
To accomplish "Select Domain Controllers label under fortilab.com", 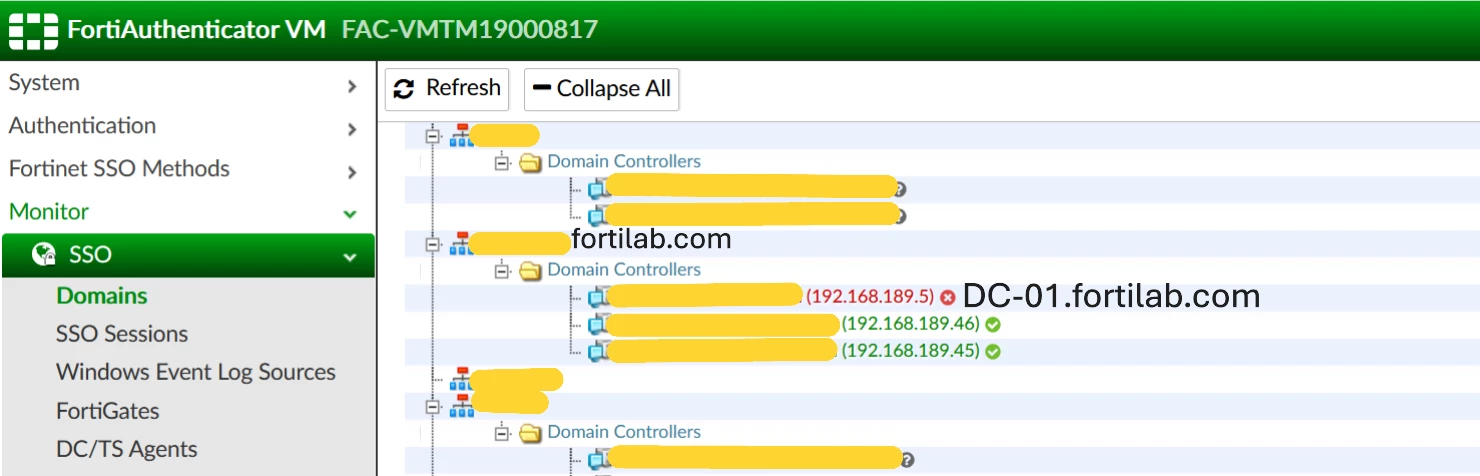I will point(624,269).
